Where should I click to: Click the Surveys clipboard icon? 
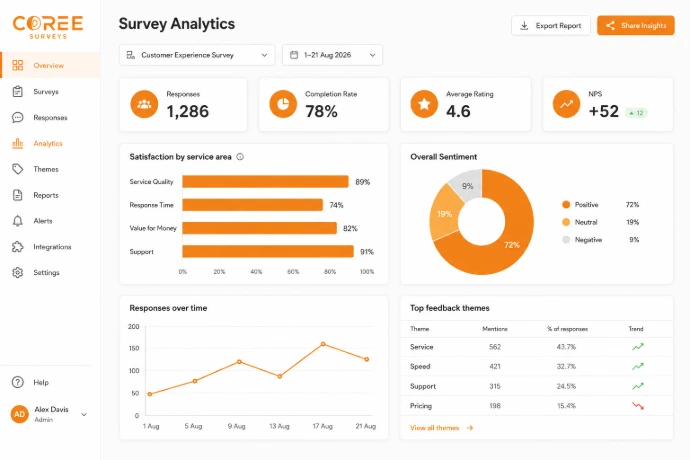[x=18, y=92]
